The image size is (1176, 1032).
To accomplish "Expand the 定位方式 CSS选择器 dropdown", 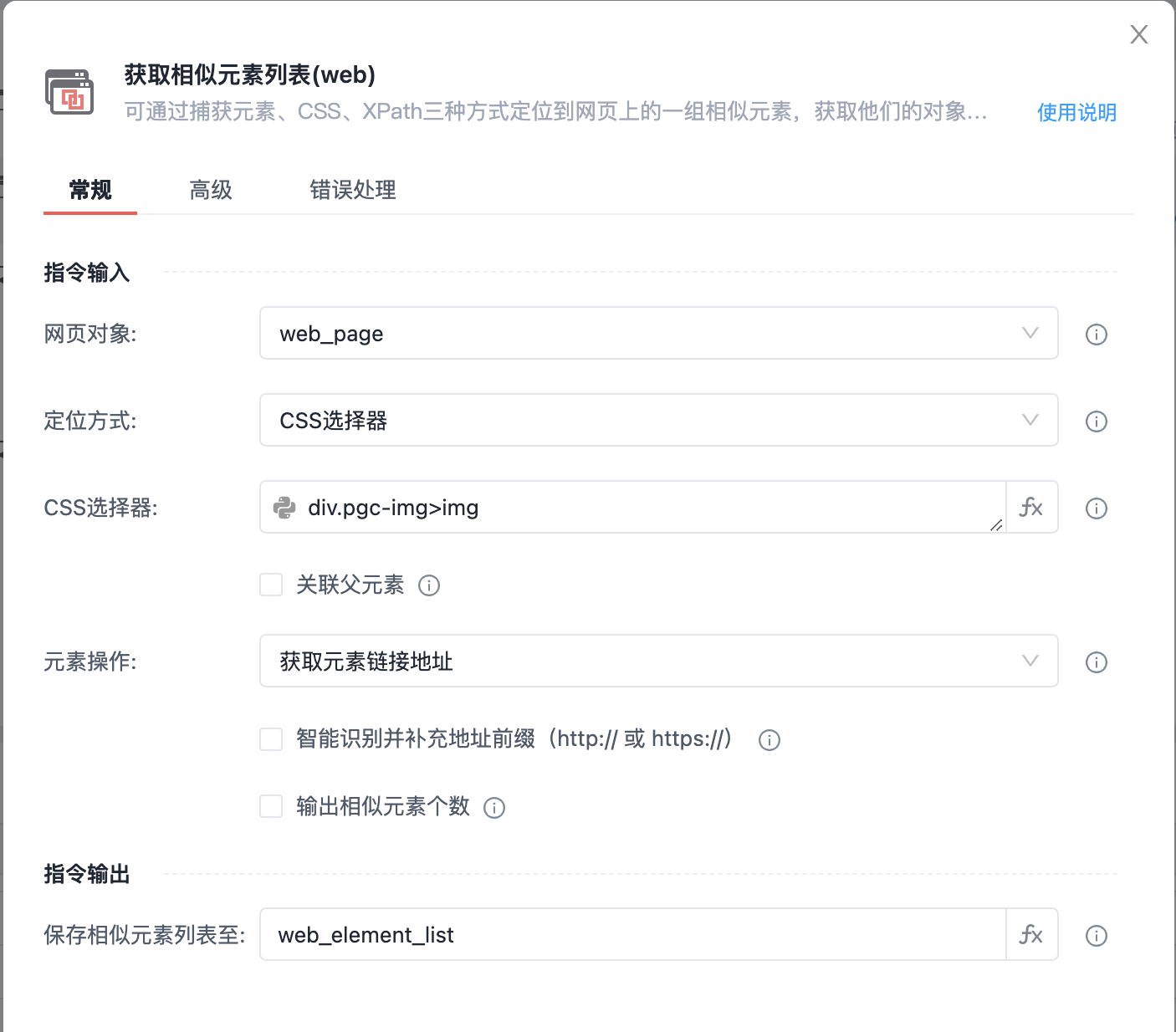I will (658, 421).
